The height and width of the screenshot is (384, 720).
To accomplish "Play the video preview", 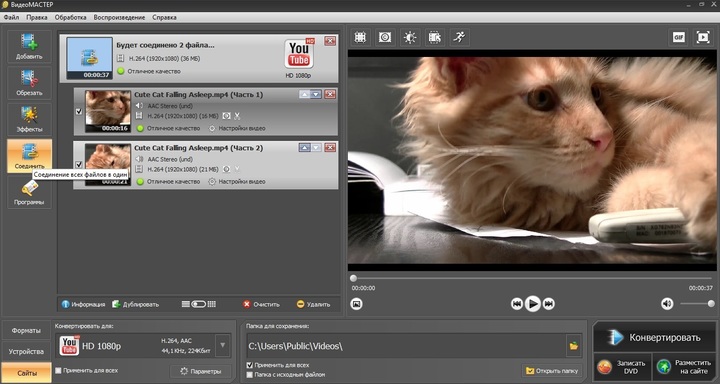I will (x=533, y=304).
